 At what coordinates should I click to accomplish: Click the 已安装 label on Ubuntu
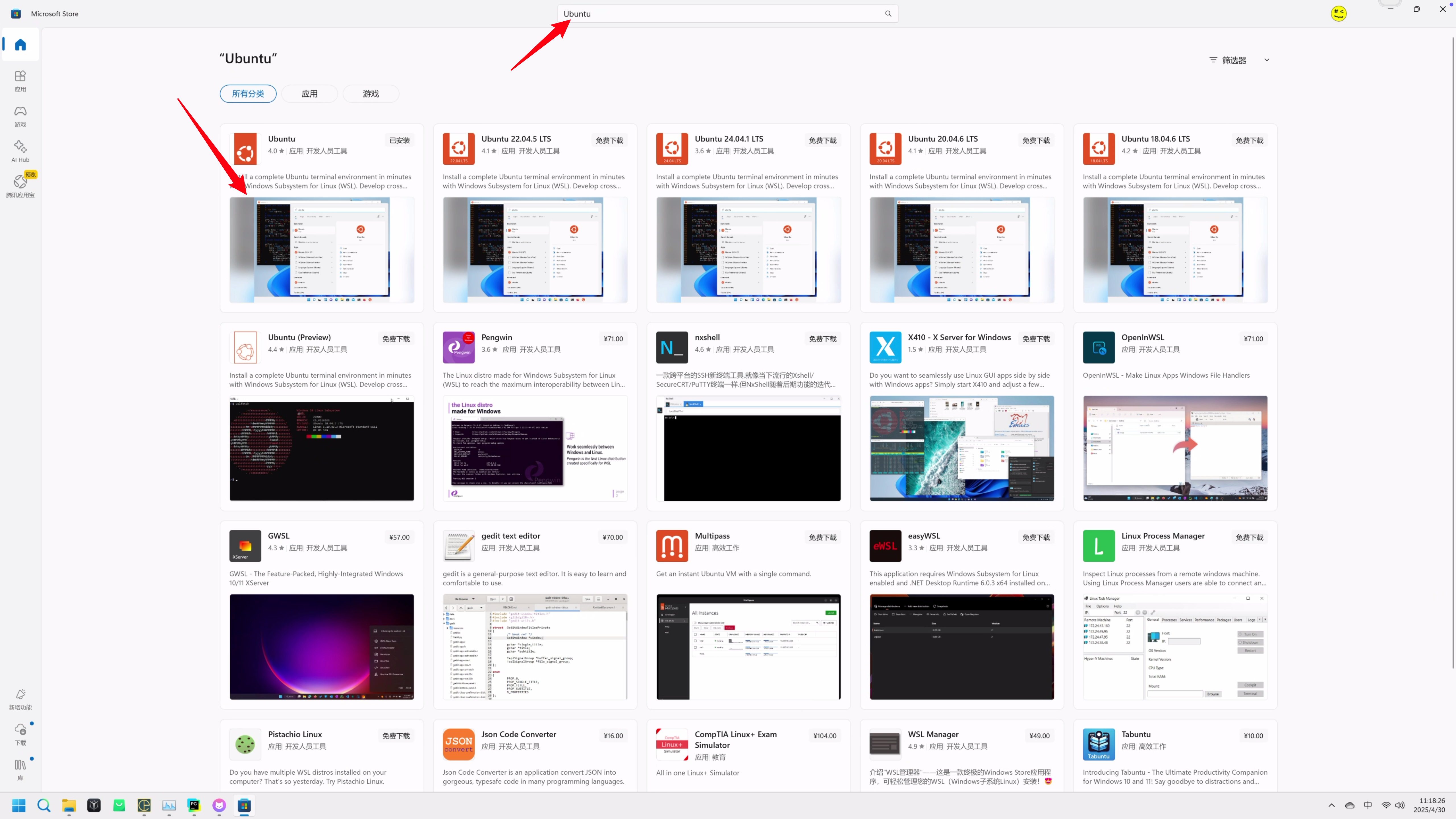pyautogui.click(x=400, y=141)
